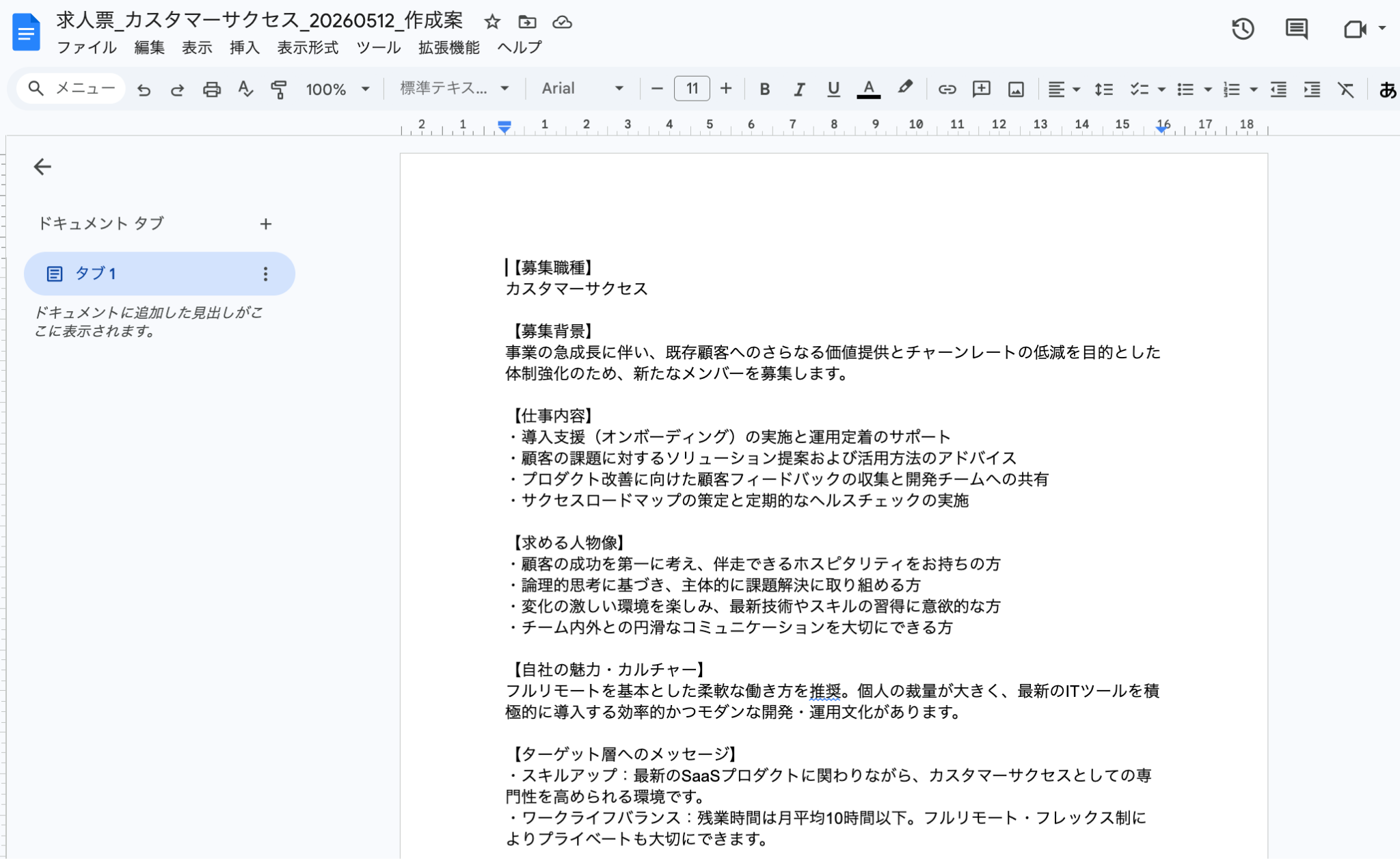Open options for タブ 1

265,274
